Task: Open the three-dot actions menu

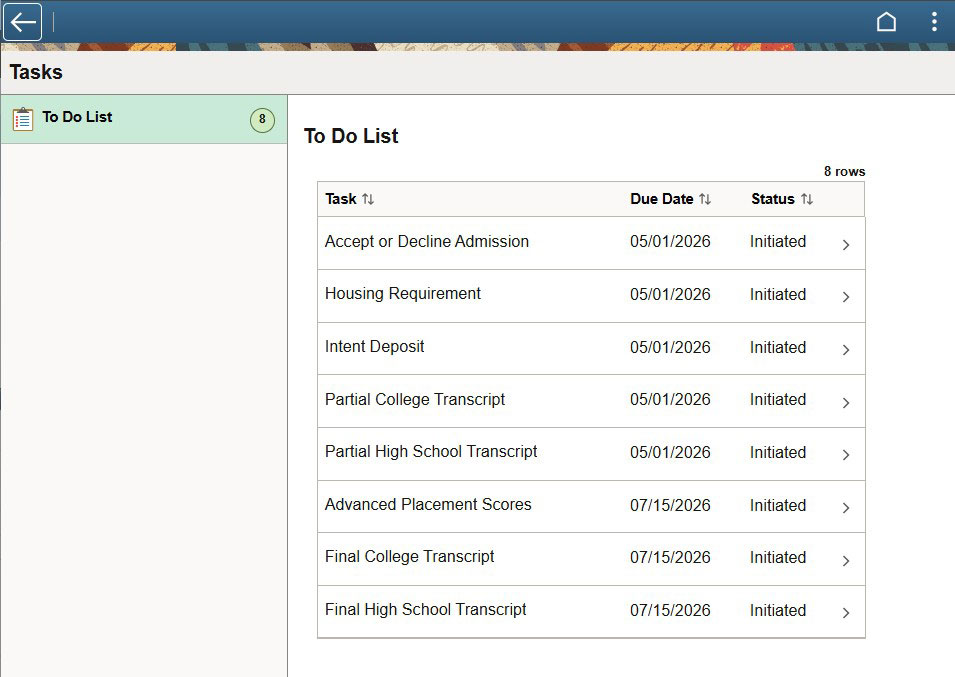Action: pyautogui.click(x=934, y=22)
